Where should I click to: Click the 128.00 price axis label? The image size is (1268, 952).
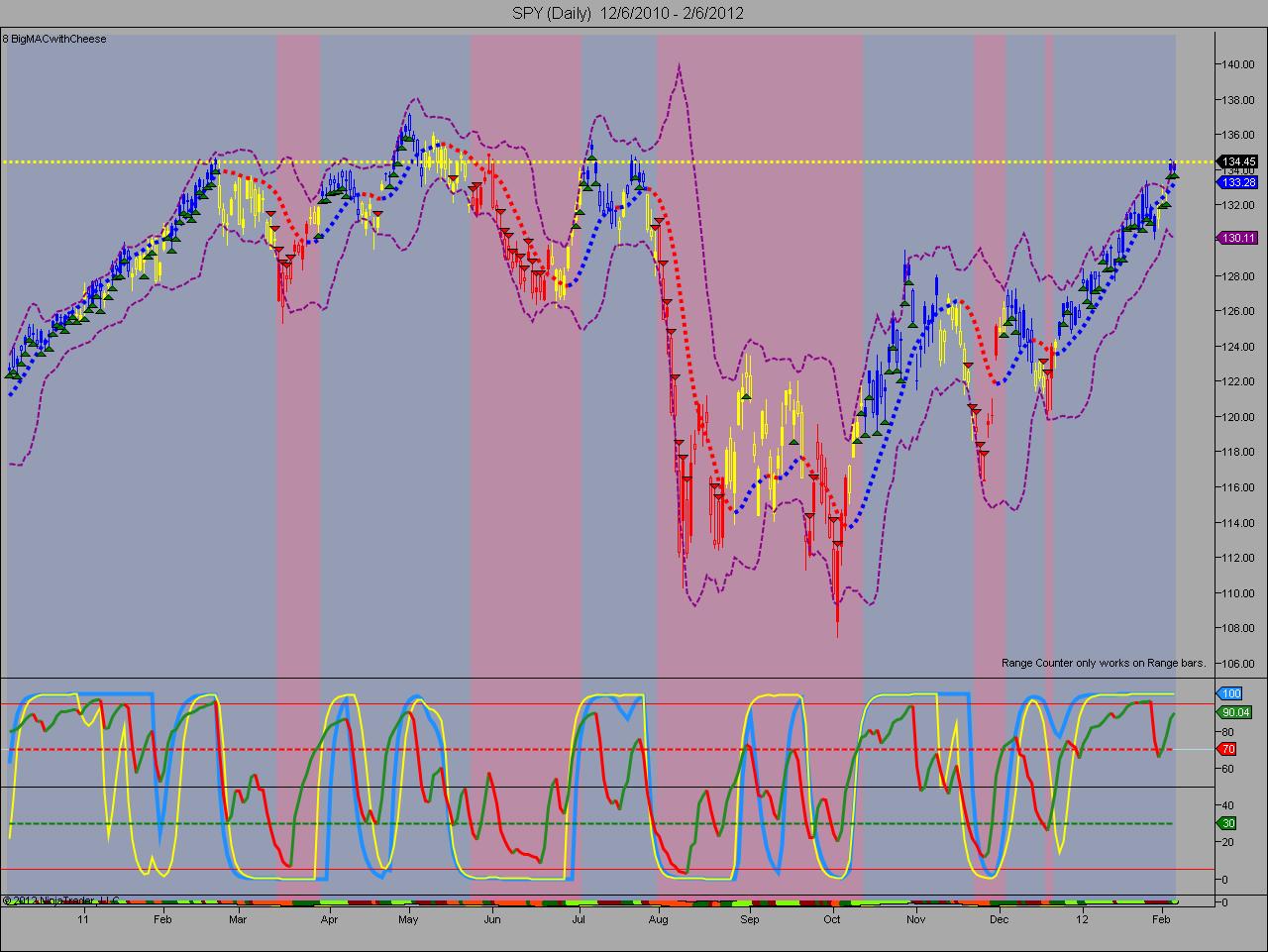(1239, 276)
